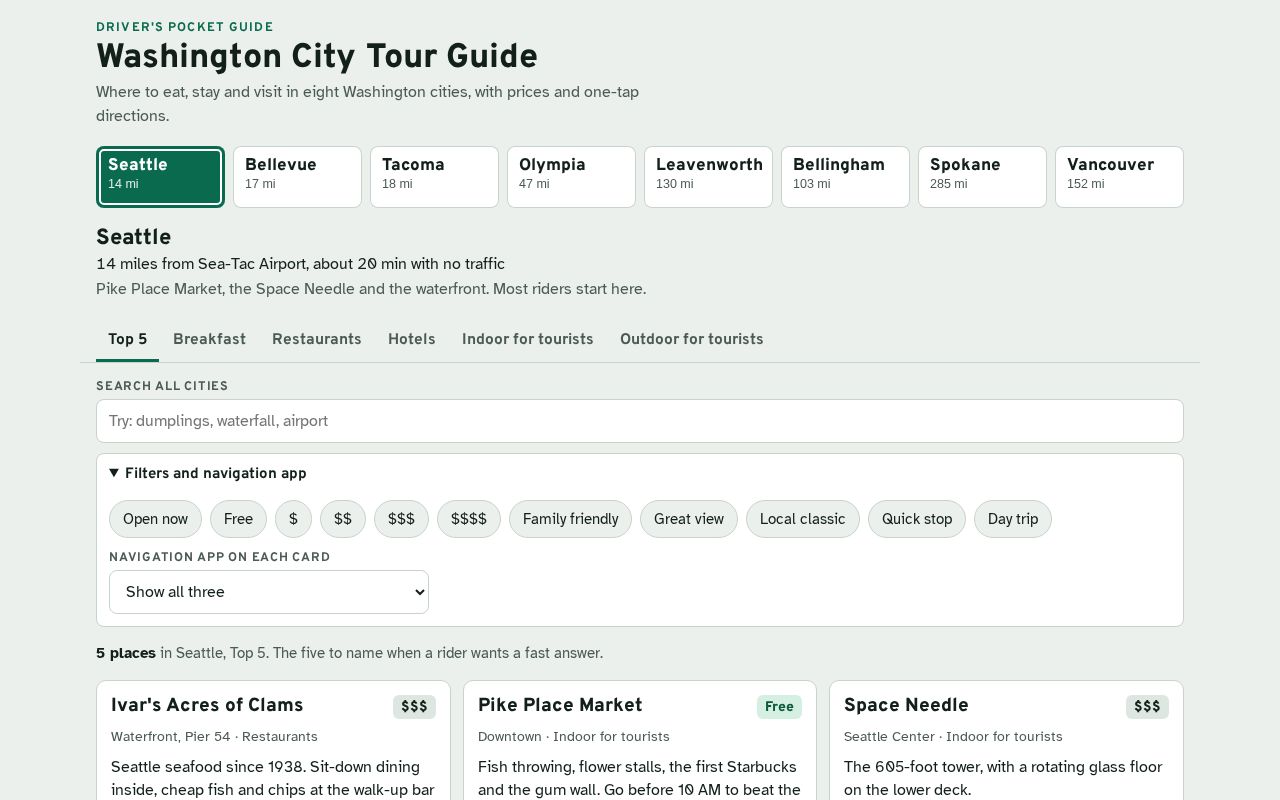The height and width of the screenshot is (800, 1280).
Task: Toggle the $$$ price filter chip
Action: [401, 519]
